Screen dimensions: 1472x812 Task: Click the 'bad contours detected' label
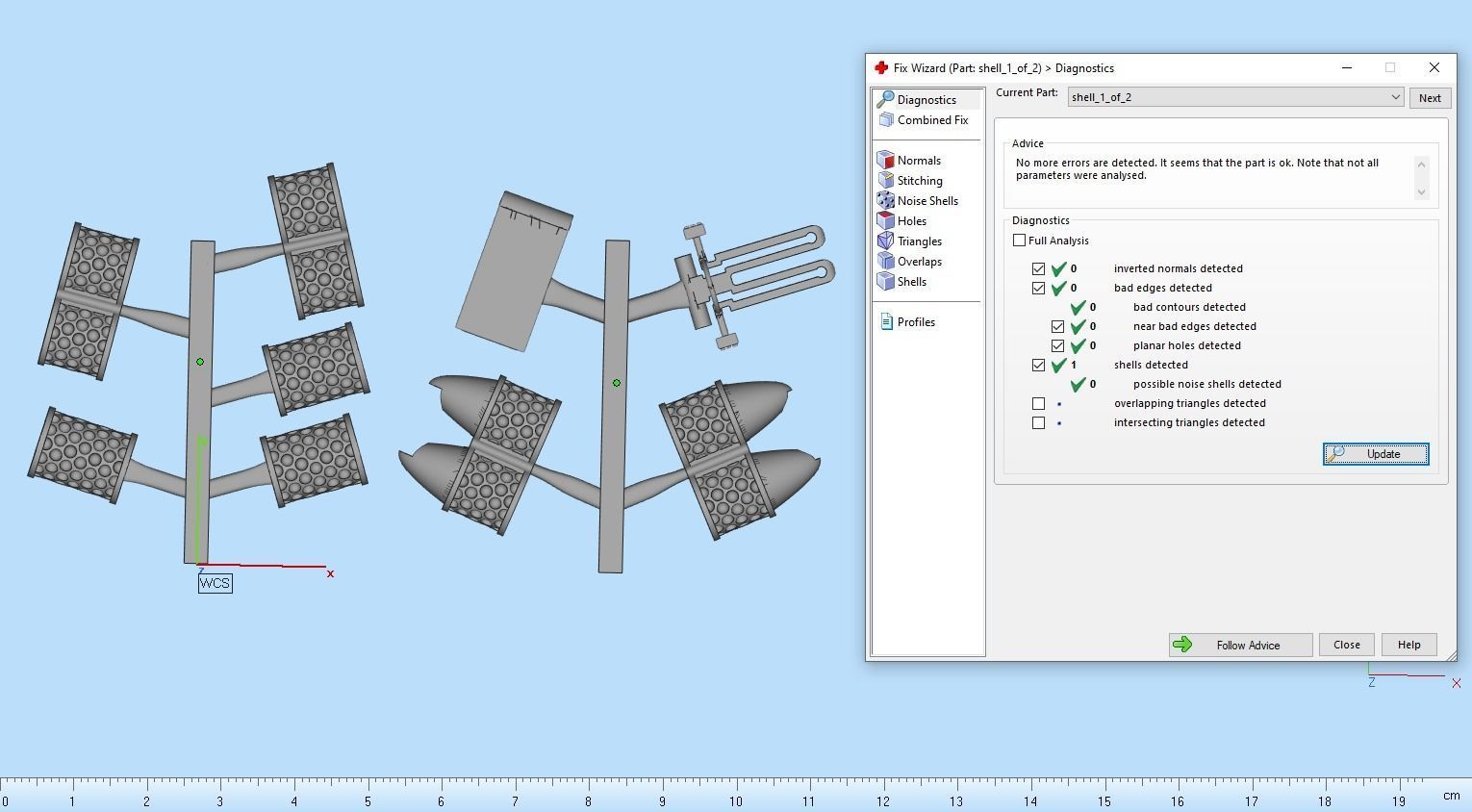click(1189, 307)
